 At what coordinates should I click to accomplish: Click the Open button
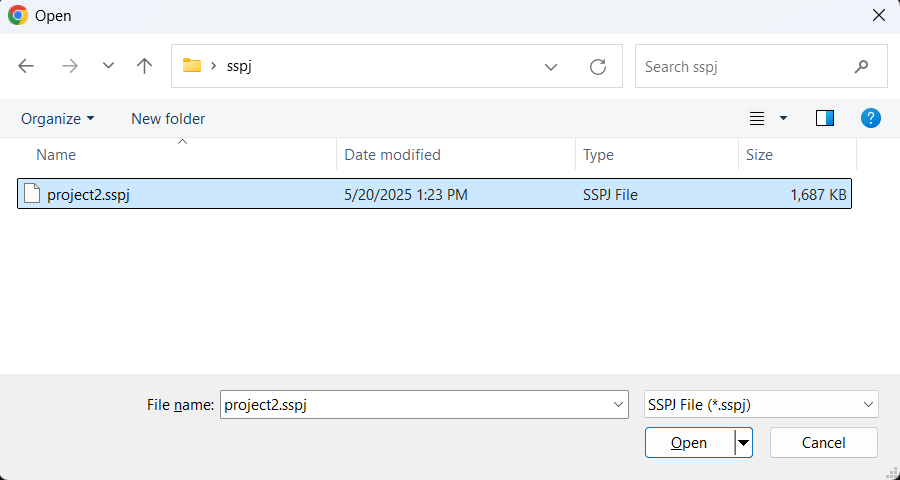[689, 443]
